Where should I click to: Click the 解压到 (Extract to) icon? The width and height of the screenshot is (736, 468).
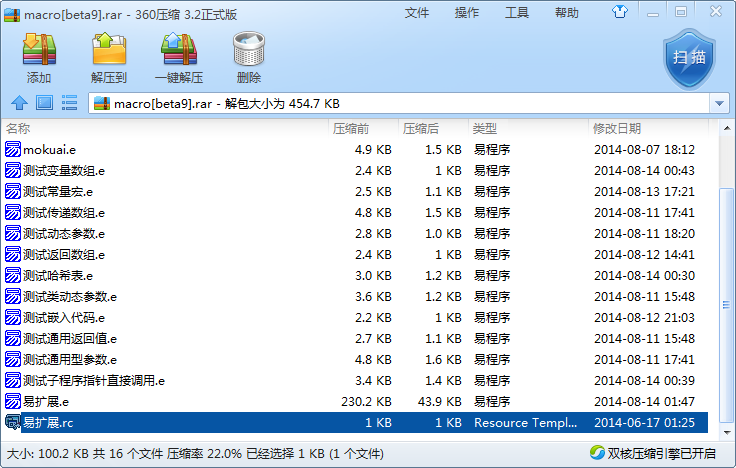[x=109, y=49]
